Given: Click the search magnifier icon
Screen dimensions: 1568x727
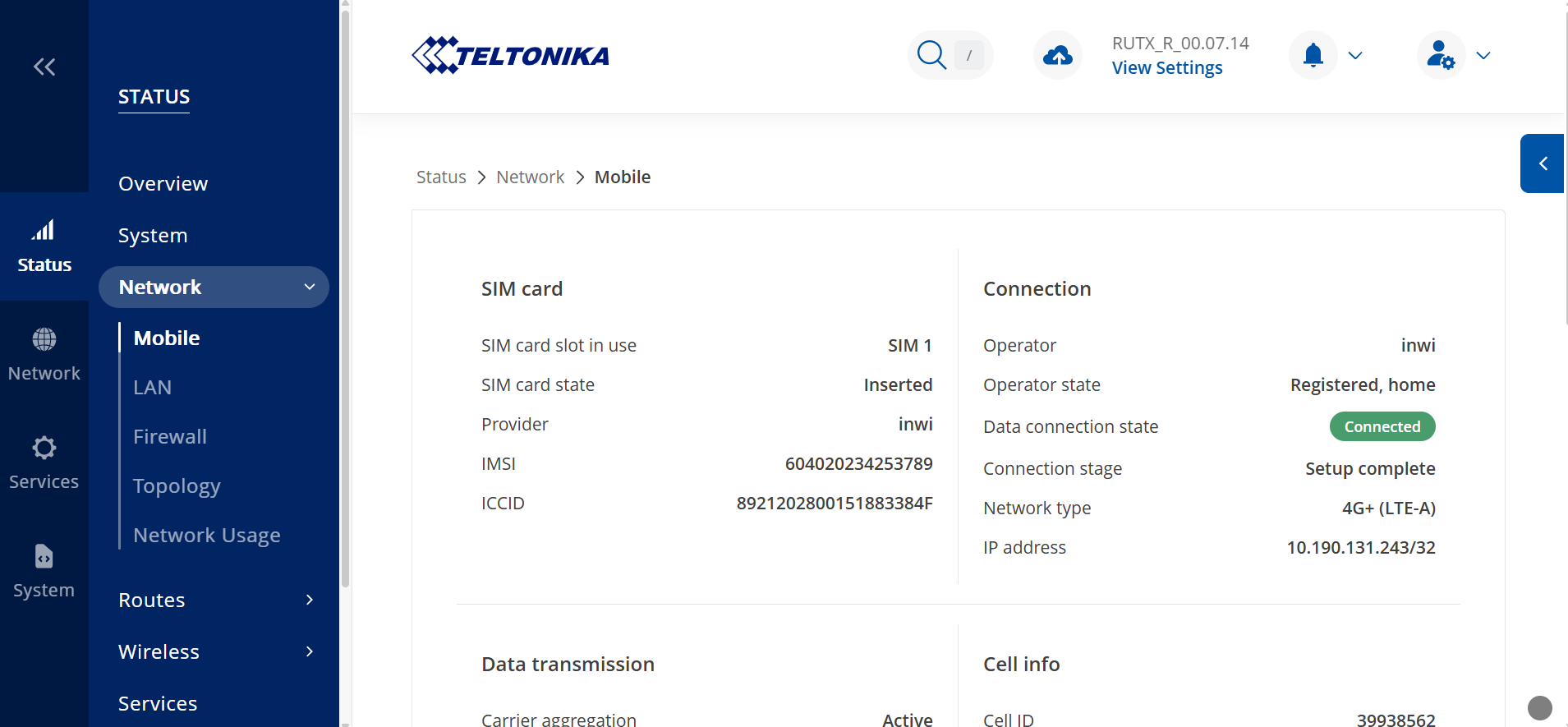Looking at the screenshot, I should (931, 55).
